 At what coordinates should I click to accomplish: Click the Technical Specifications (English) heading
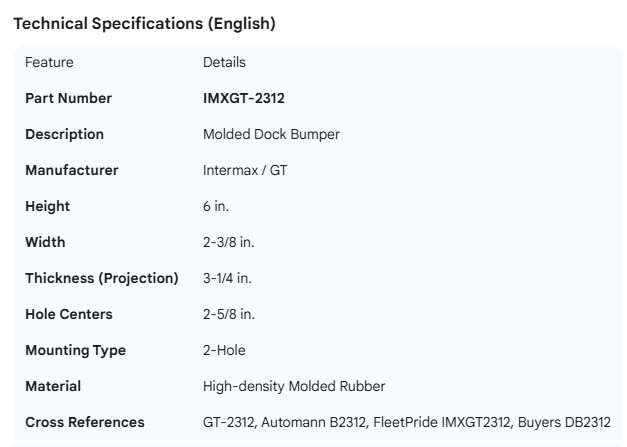click(x=144, y=24)
